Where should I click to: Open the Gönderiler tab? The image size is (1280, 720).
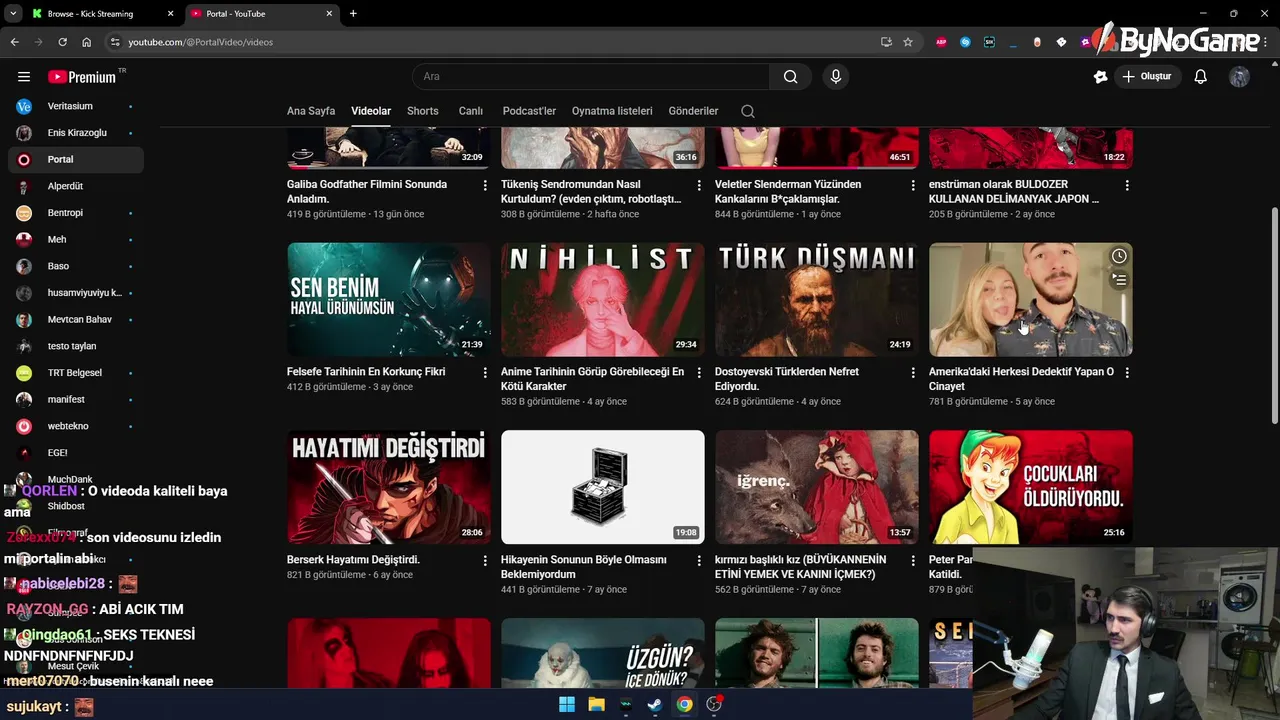(693, 111)
